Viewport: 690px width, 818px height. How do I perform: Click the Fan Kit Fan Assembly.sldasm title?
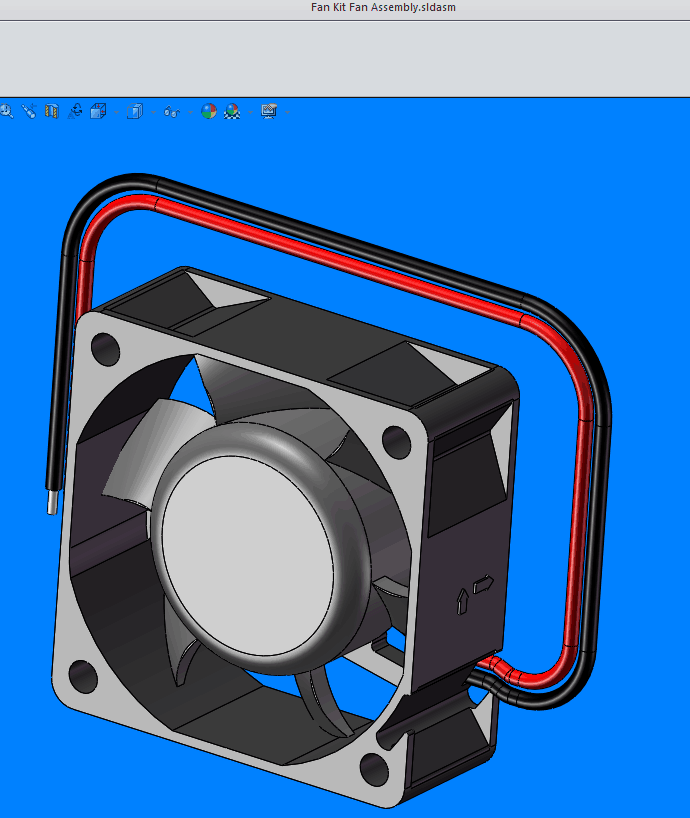(383, 7)
